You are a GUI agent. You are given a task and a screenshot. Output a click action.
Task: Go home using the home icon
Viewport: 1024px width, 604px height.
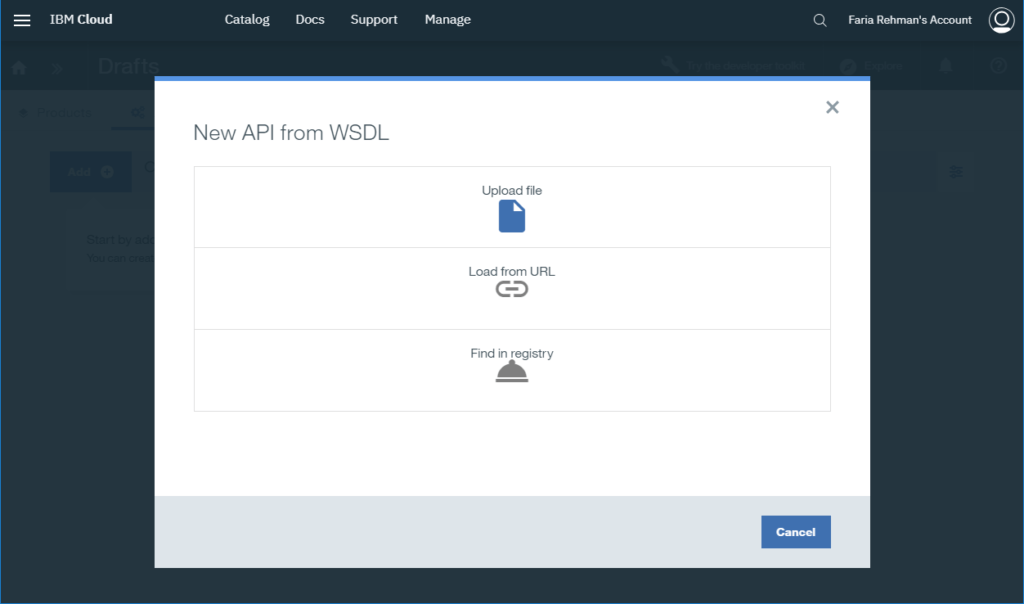[18, 66]
